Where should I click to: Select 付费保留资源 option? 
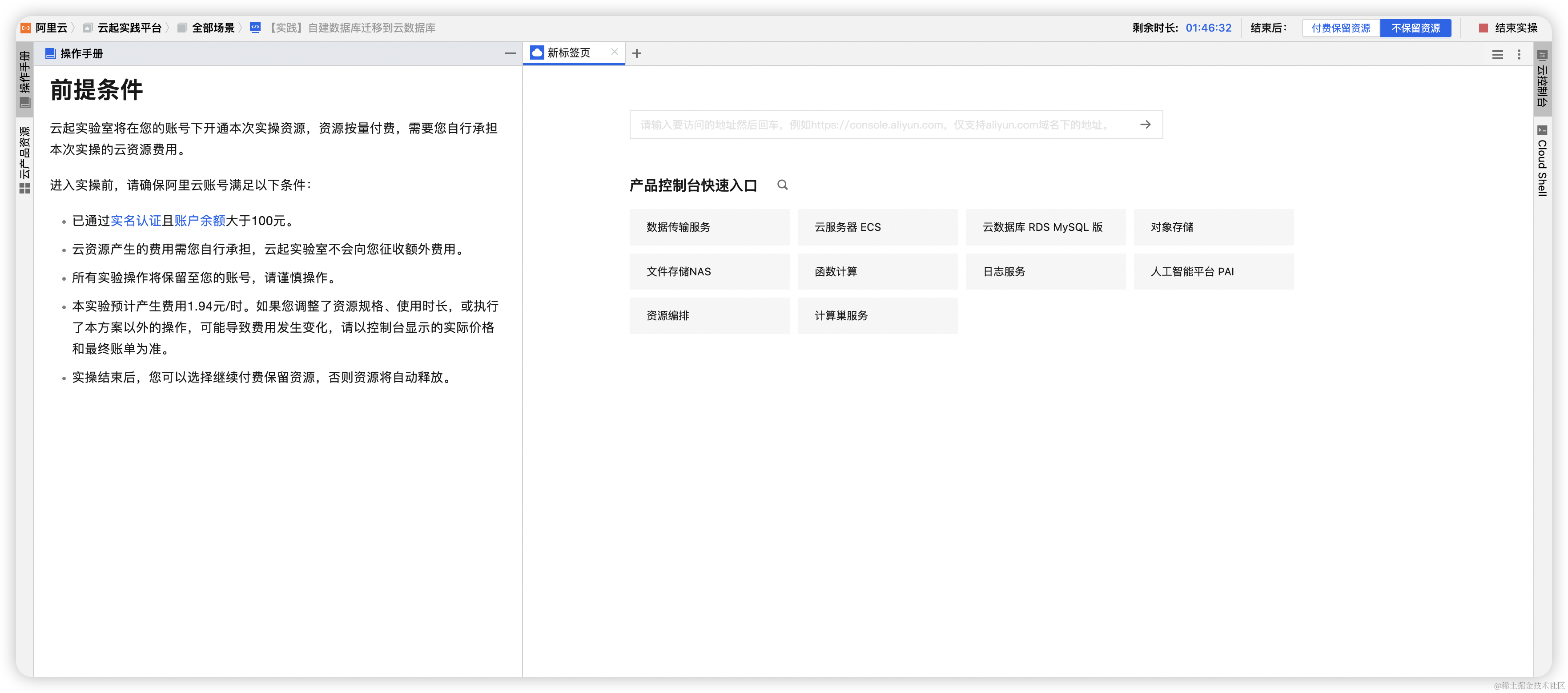tap(1341, 28)
